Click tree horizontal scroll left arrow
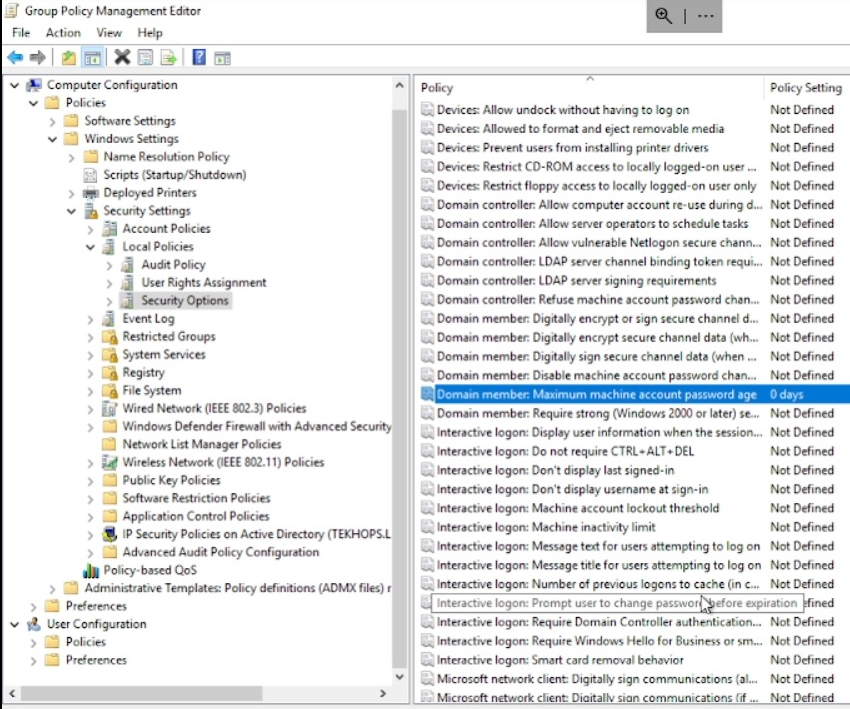This screenshot has height=709, width=850. (12, 693)
